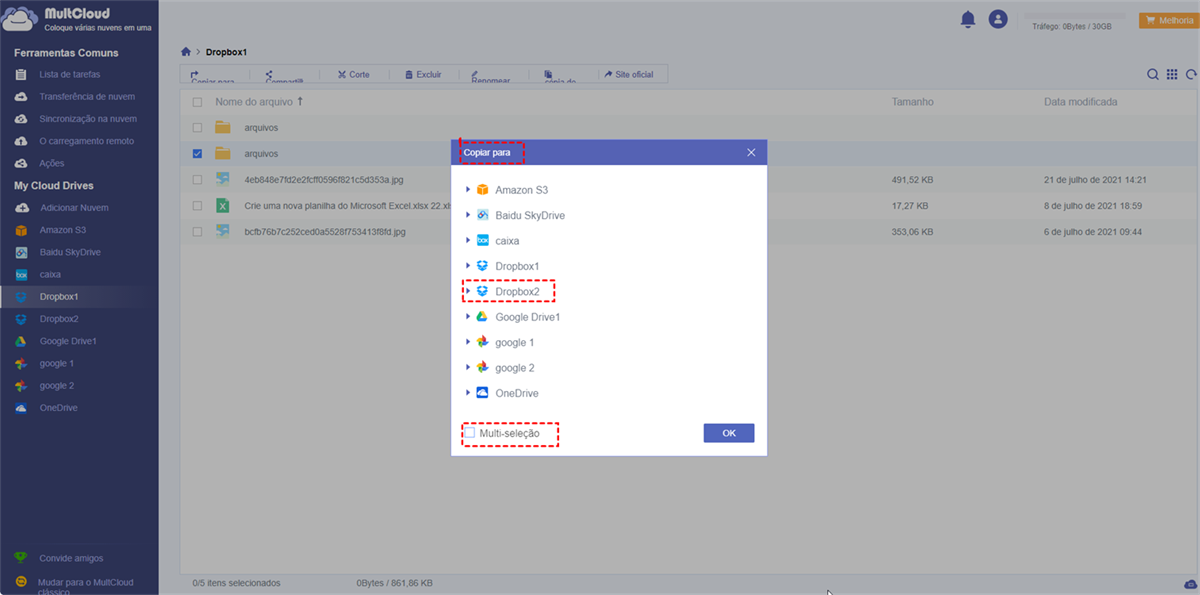This screenshot has width=1200, height=595.
Task: Confirm with the OK button
Action: [x=729, y=433]
